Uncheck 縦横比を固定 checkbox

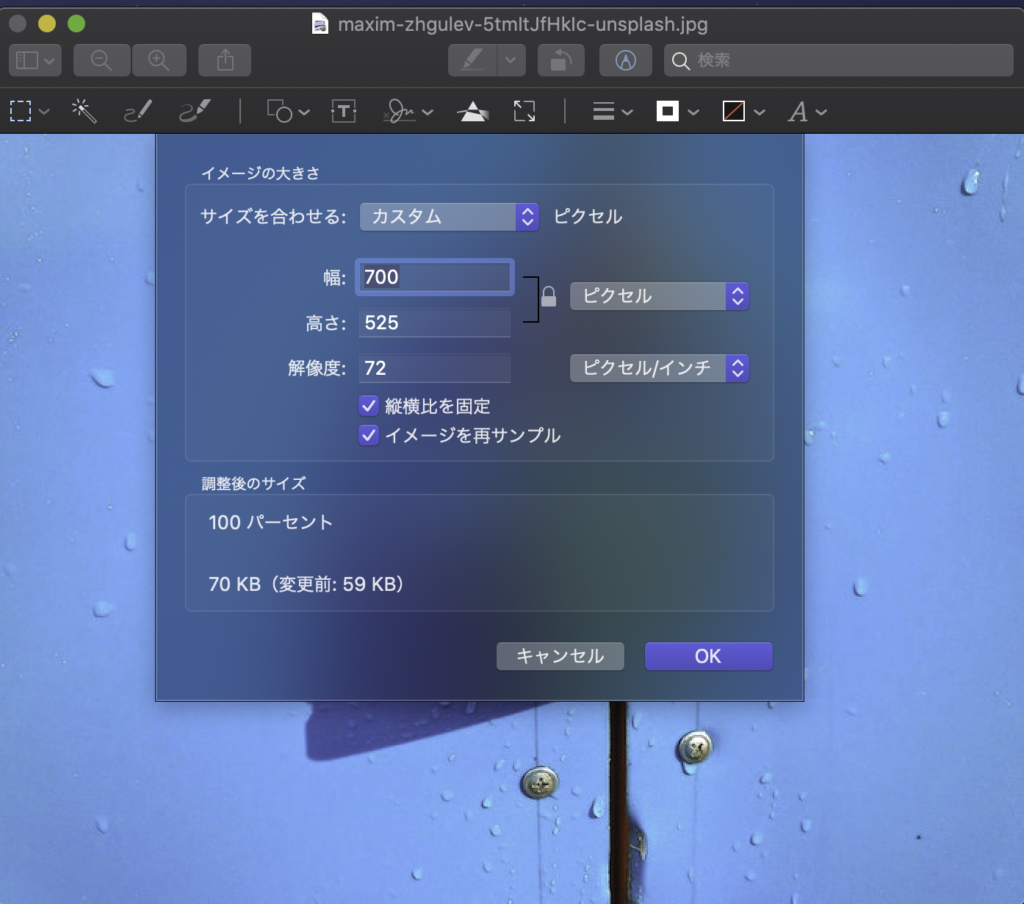368,406
